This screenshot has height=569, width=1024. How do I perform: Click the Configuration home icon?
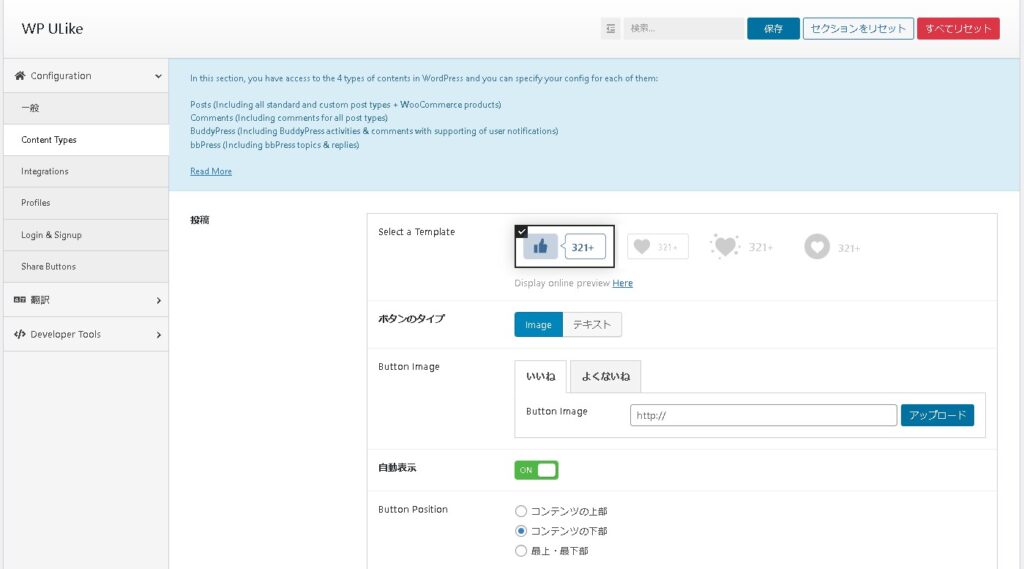20,76
